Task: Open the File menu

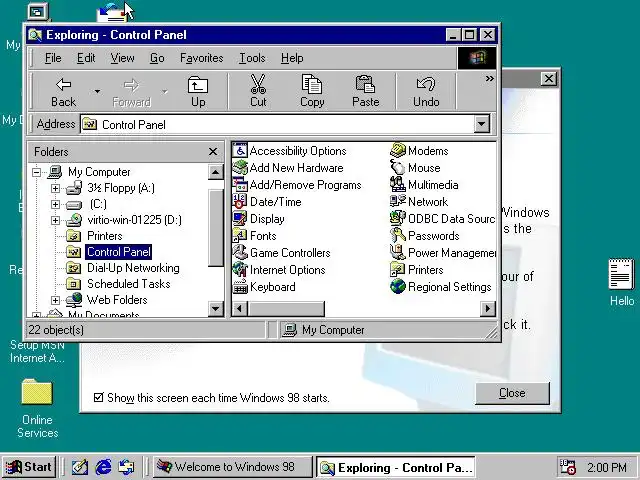Action: coord(53,58)
